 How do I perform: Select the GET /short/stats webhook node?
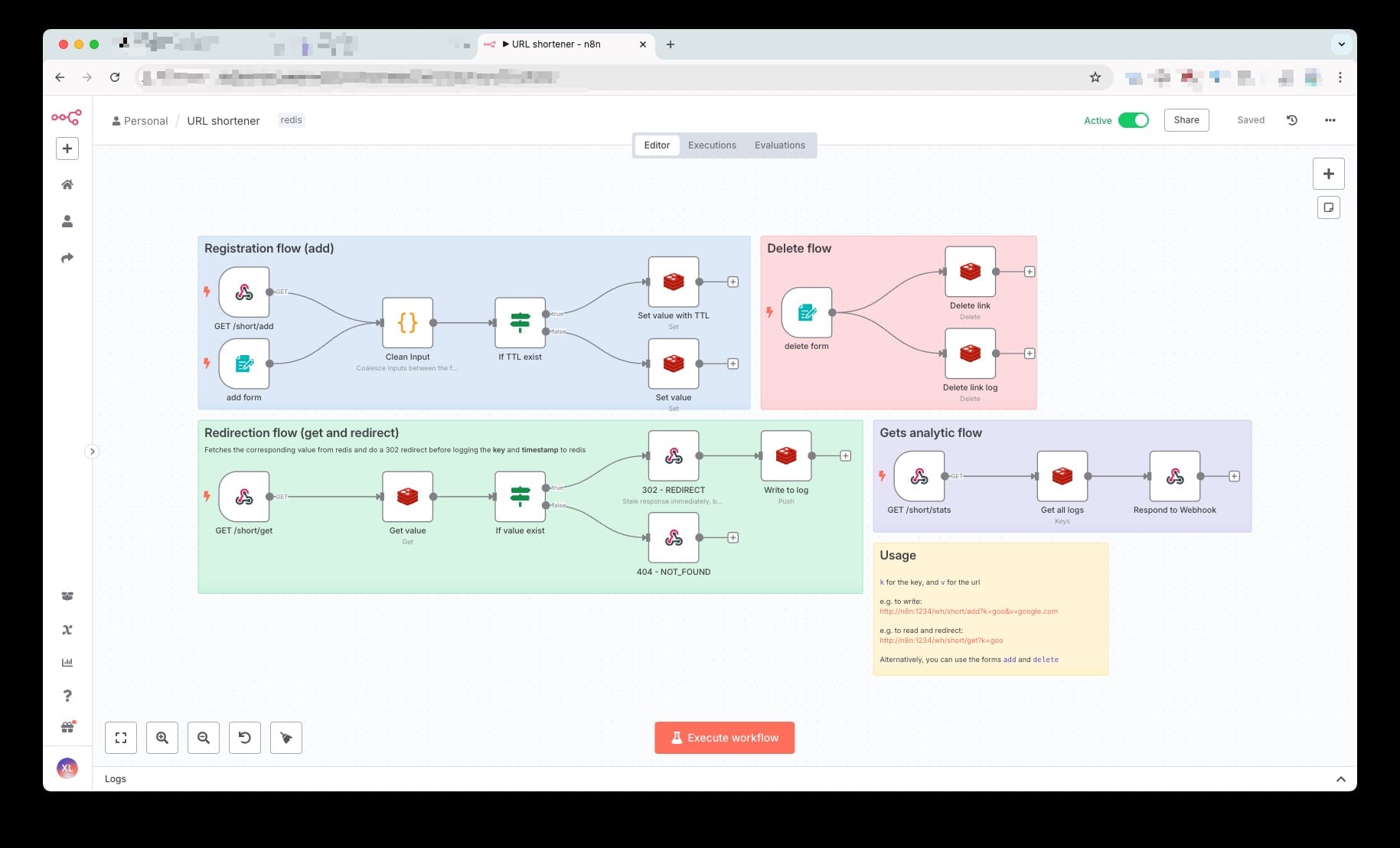[x=919, y=476]
